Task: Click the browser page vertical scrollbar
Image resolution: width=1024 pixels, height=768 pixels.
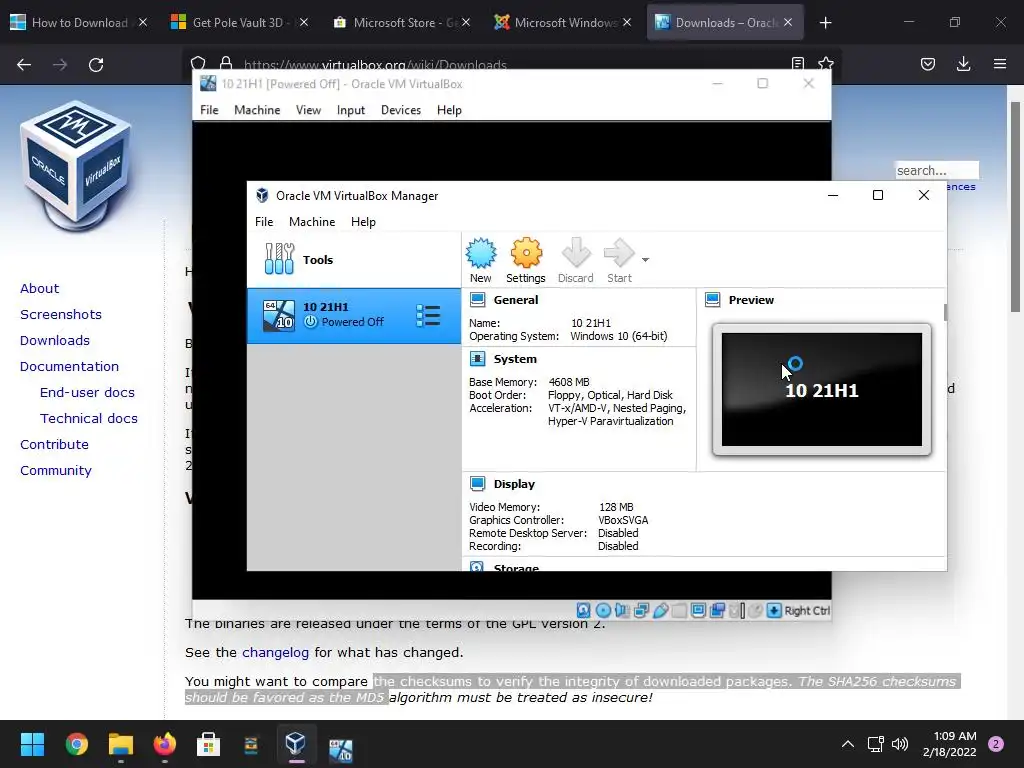Action: click(x=1015, y=209)
